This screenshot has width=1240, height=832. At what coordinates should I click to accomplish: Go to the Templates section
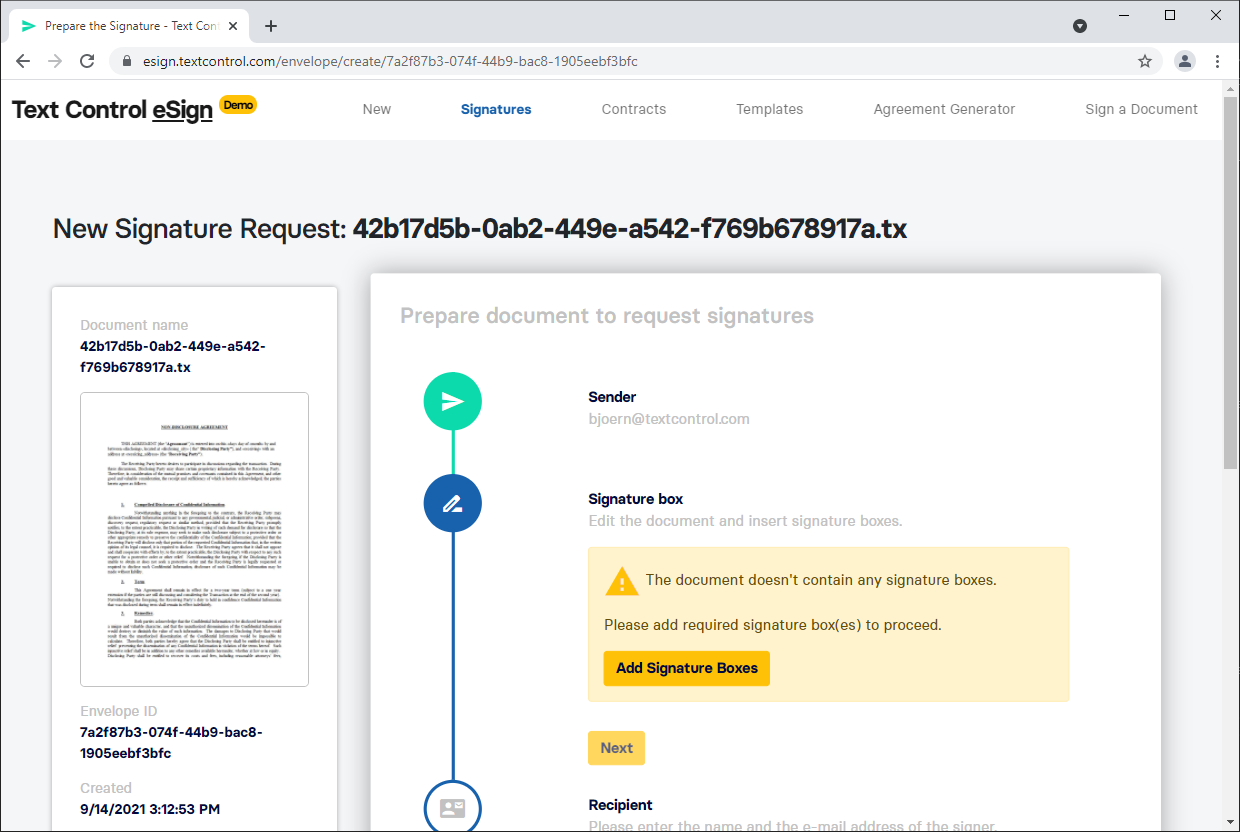(x=770, y=109)
